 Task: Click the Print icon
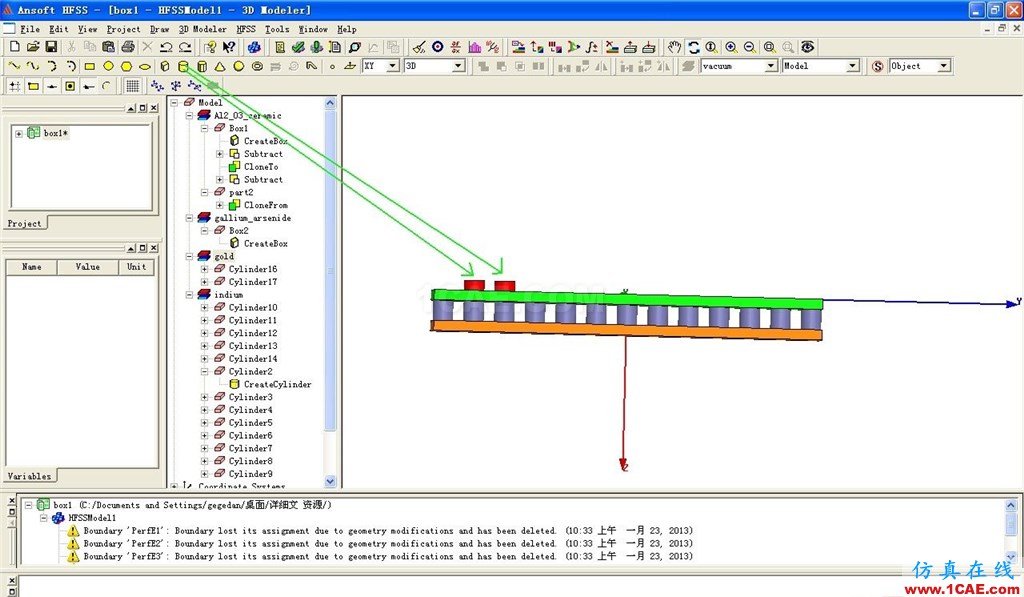(x=128, y=47)
